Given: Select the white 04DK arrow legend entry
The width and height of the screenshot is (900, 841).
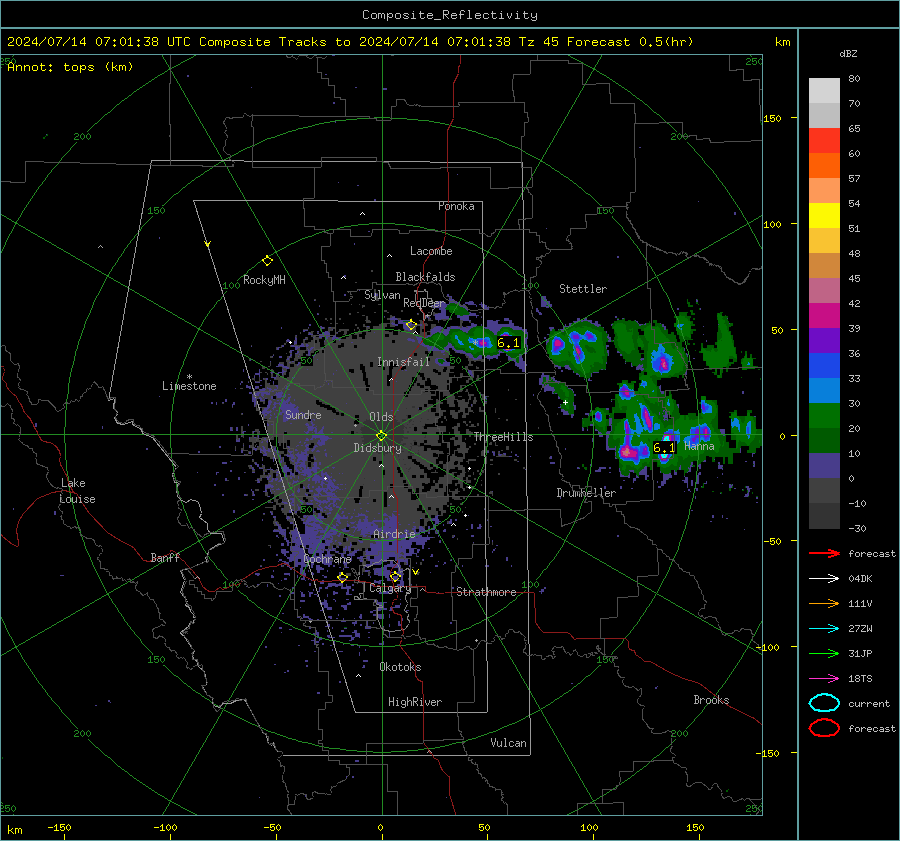Looking at the screenshot, I should [824, 578].
